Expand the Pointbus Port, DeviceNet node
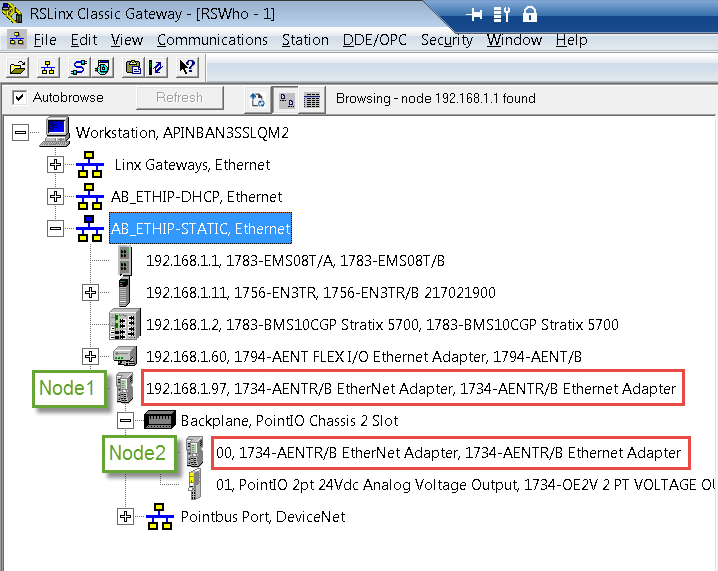The image size is (718, 571). (x=125, y=517)
